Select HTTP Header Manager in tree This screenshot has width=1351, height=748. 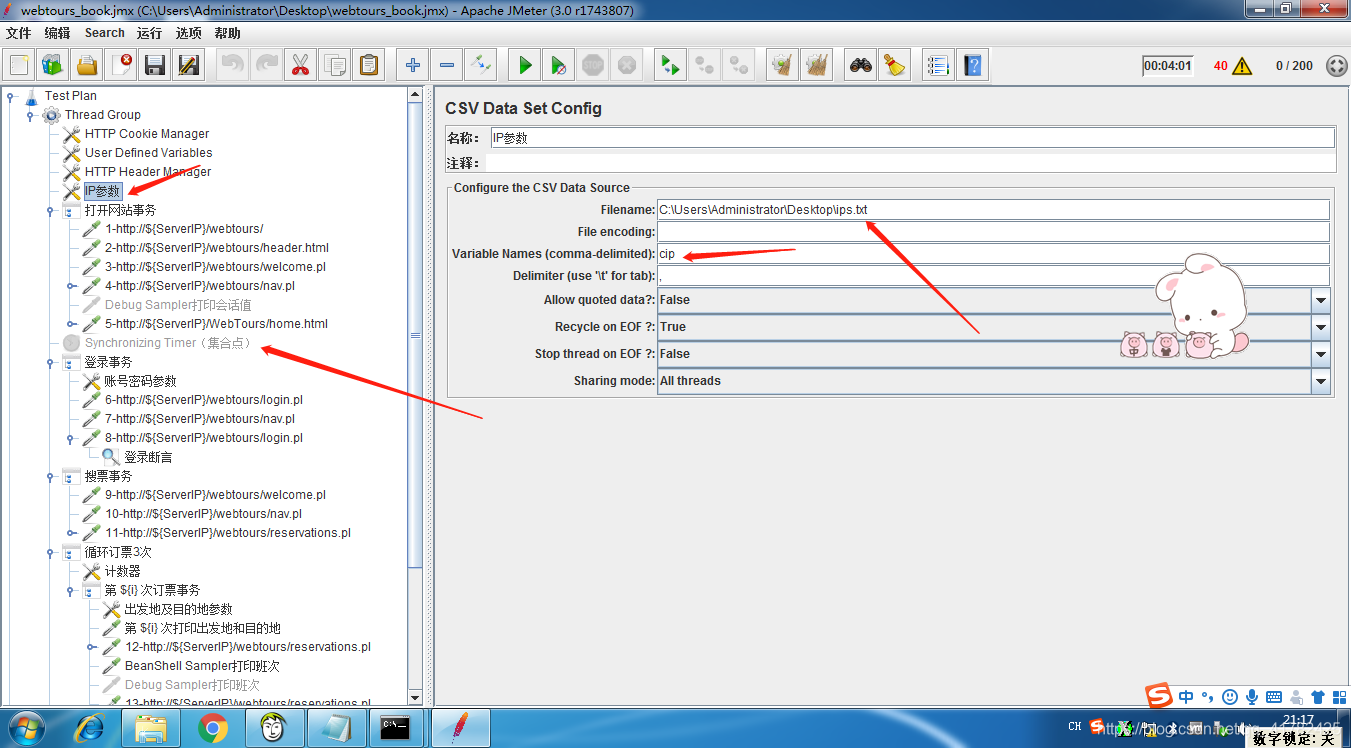pyautogui.click(x=148, y=172)
